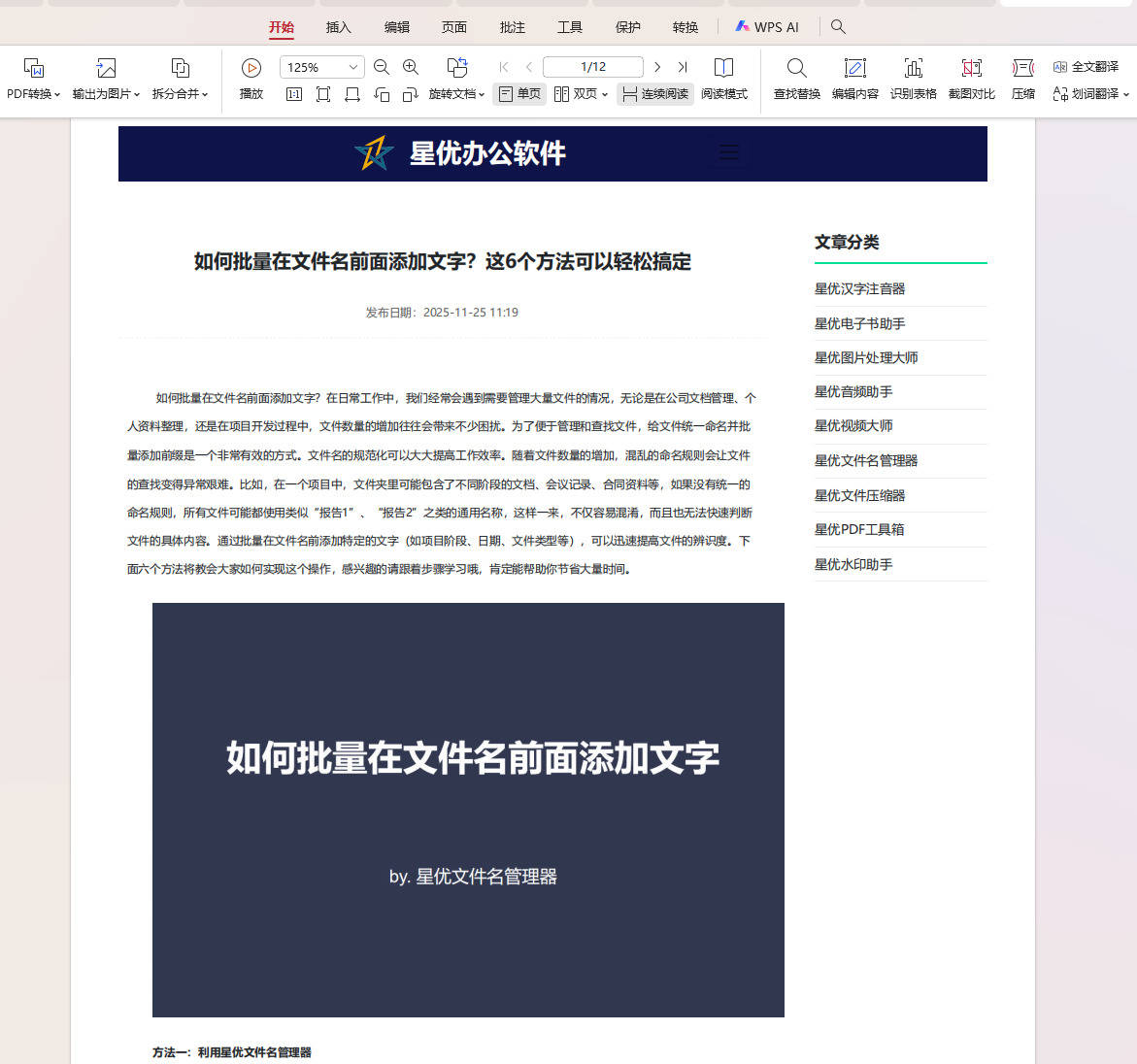Open WPS AI assistant
Image resolution: width=1137 pixels, height=1064 pixels.
(767, 27)
